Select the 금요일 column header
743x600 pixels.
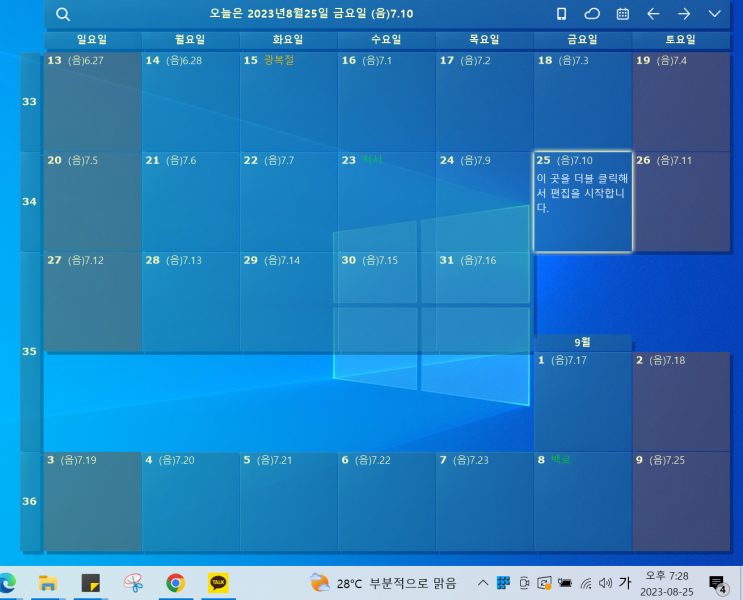point(582,40)
